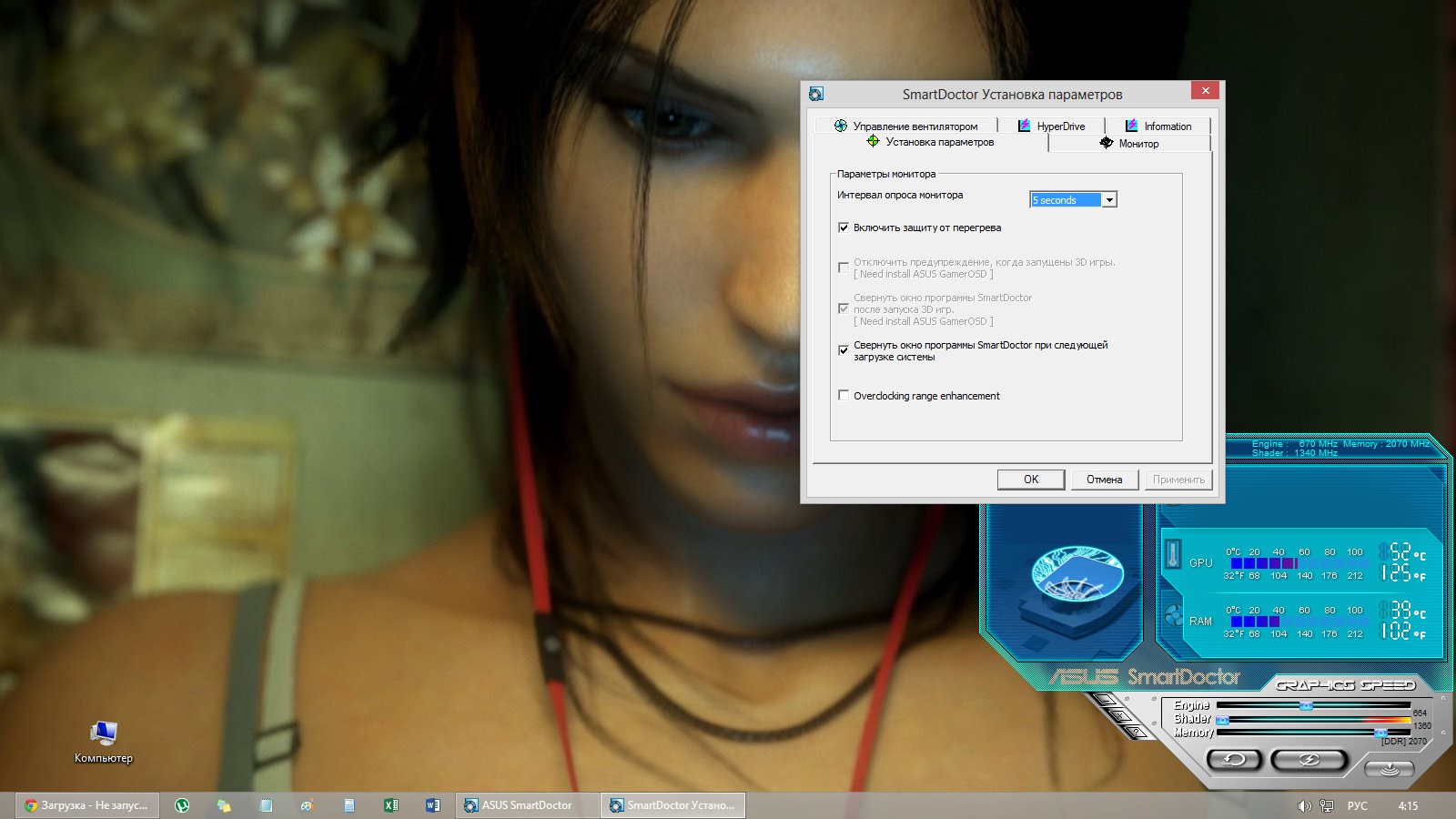Screen dimensions: 1456x819
Task: Click the Отмена button
Action: [1105, 480]
